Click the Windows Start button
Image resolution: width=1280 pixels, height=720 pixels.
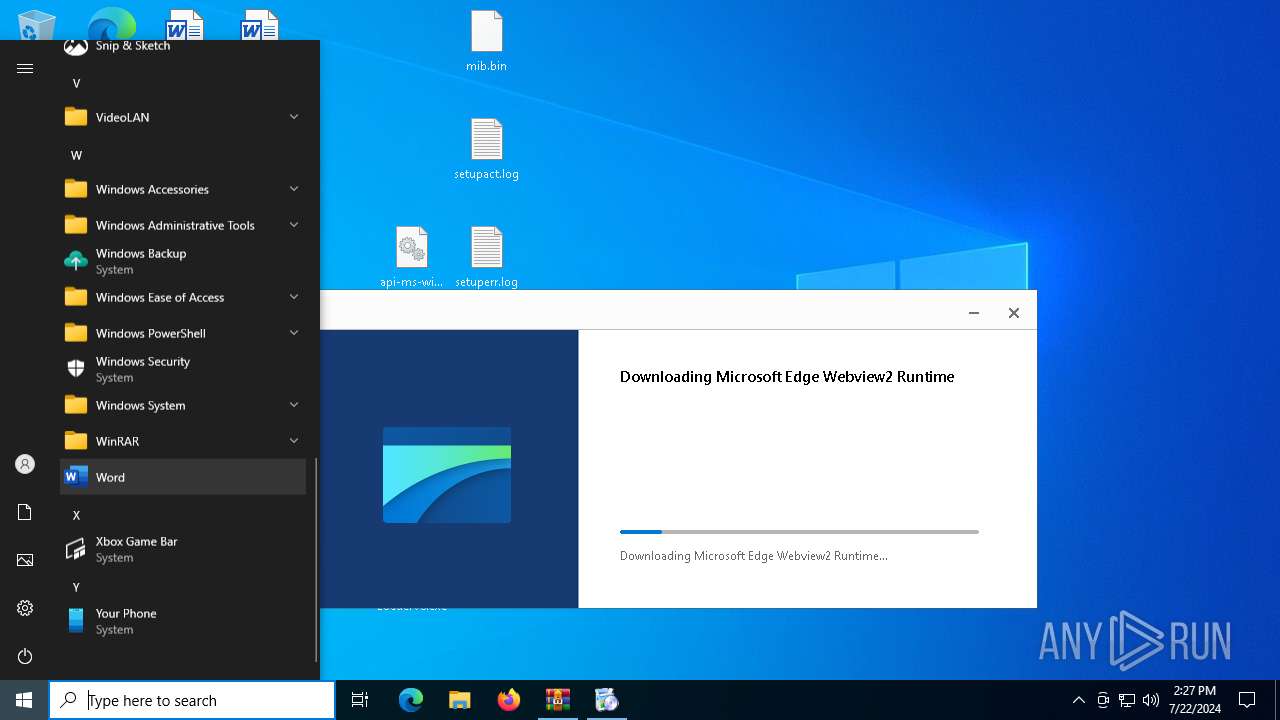(x=24, y=700)
